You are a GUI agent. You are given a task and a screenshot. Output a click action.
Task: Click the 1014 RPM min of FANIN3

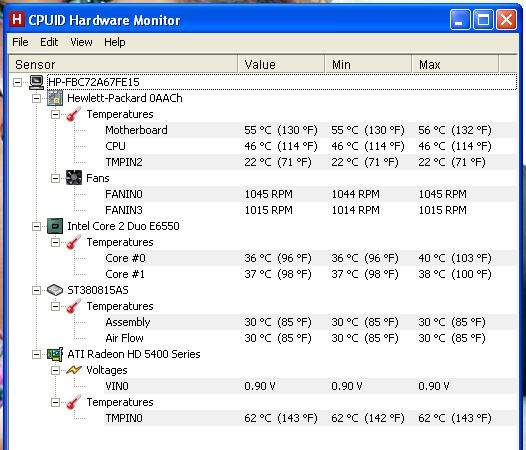point(356,210)
